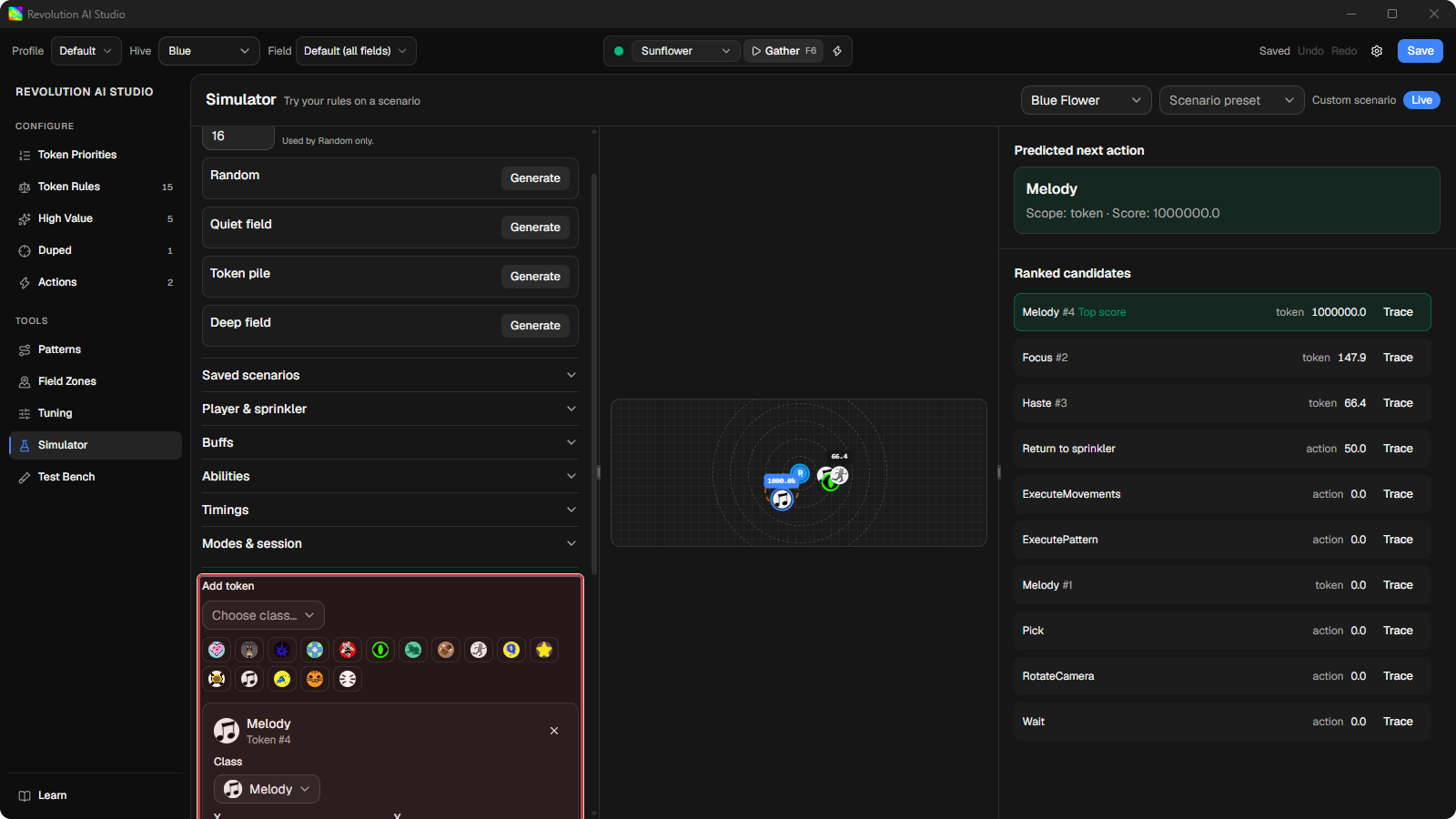Add the yellow circle blue symbol token

pyautogui.click(x=511, y=650)
